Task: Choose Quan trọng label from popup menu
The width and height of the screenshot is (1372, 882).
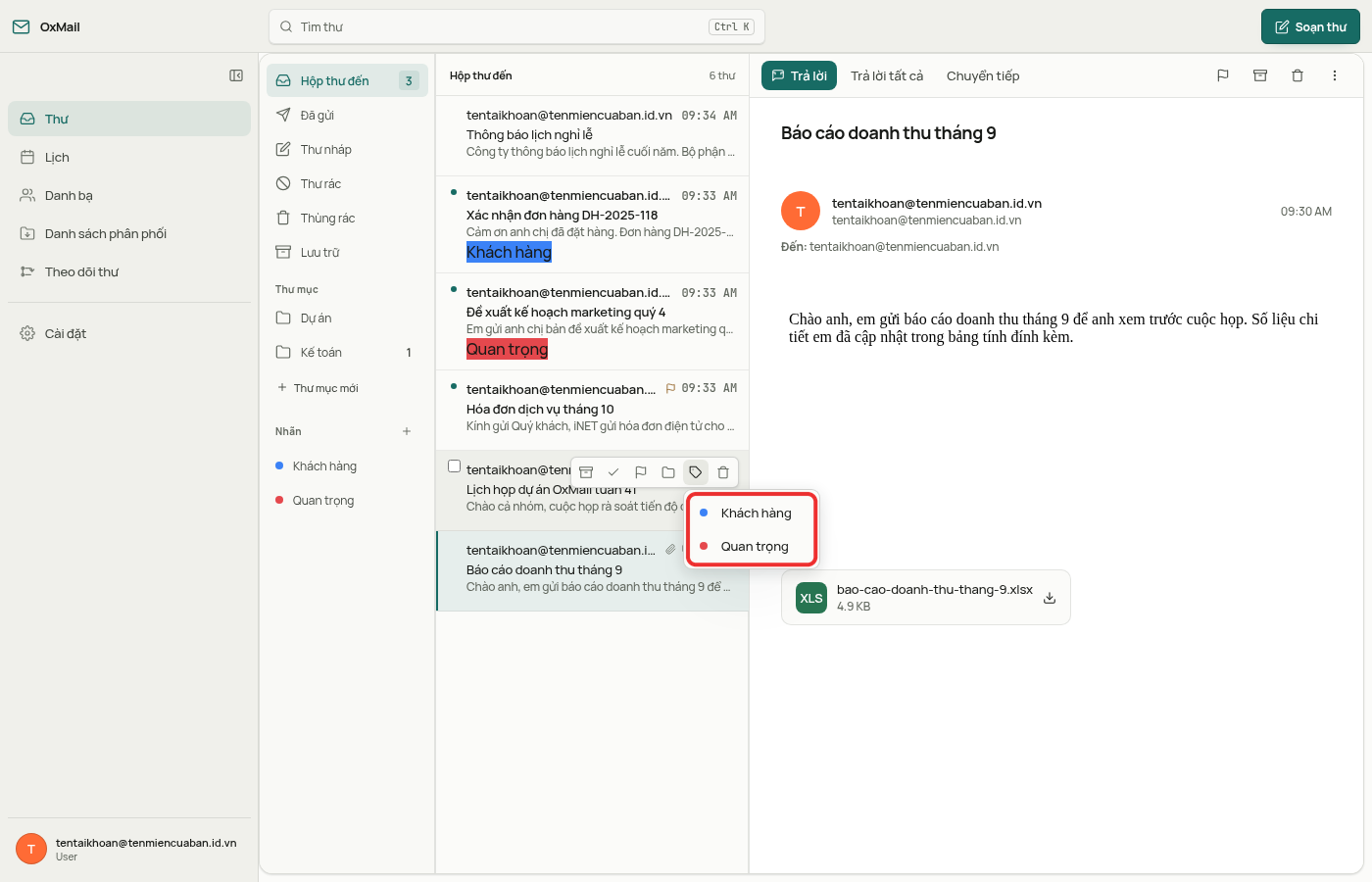Action: [x=753, y=547]
